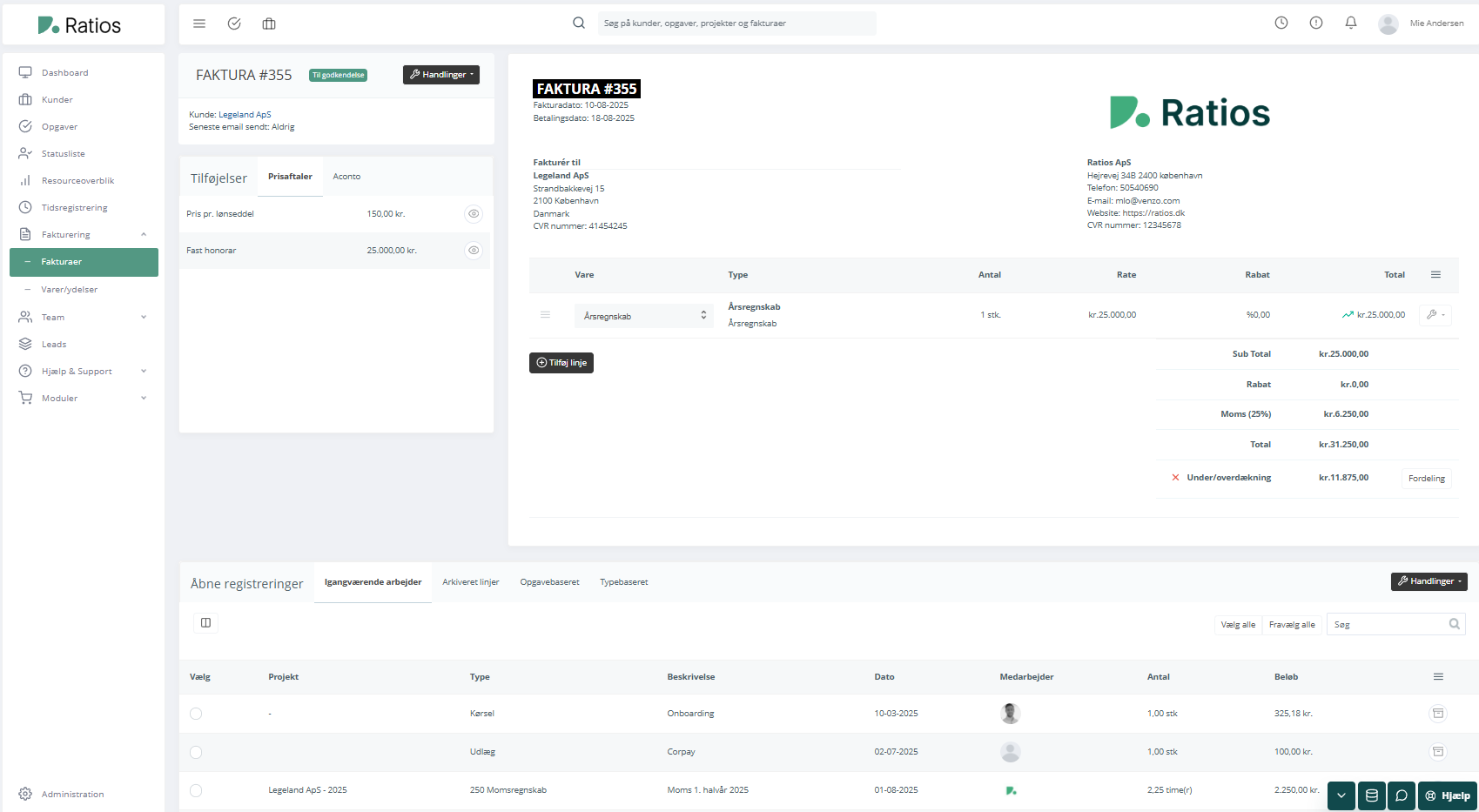The image size is (1479, 812).
Task: Open the notifications bell
Action: (x=1350, y=23)
